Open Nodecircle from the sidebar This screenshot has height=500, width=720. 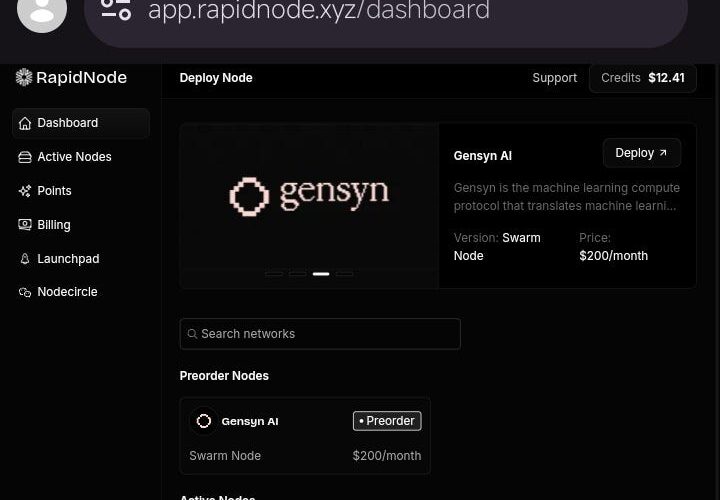pyautogui.click(x=81, y=292)
